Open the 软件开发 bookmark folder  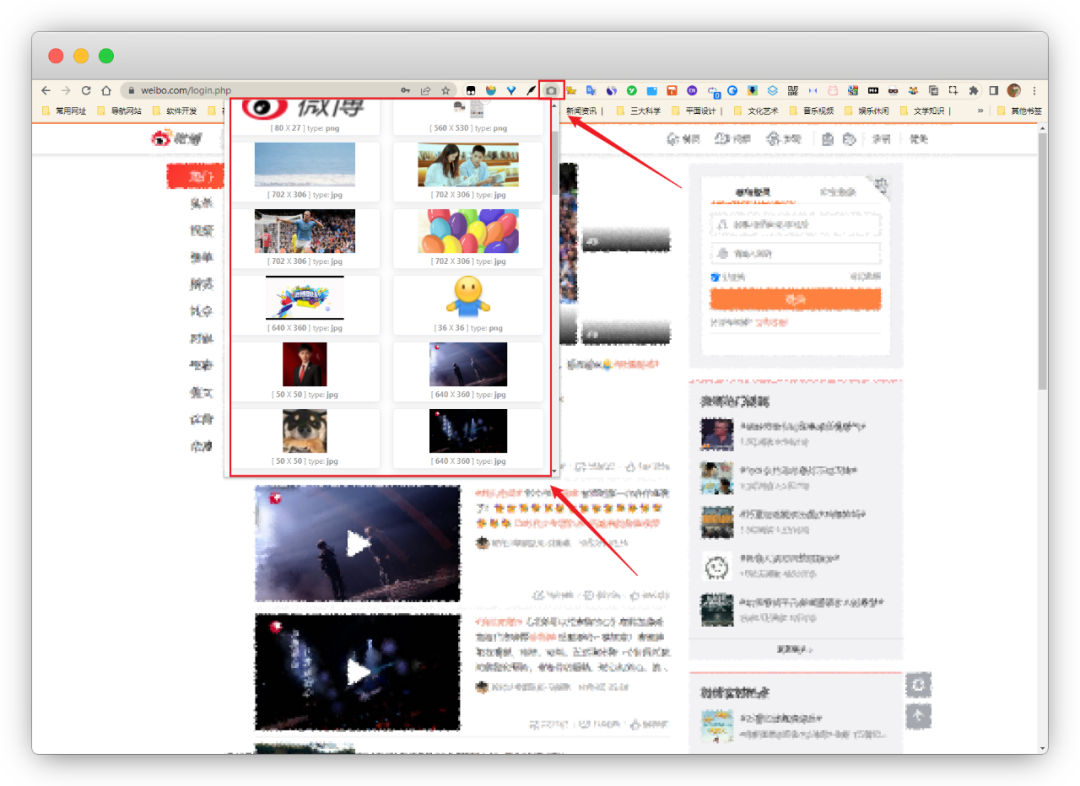click(x=174, y=110)
